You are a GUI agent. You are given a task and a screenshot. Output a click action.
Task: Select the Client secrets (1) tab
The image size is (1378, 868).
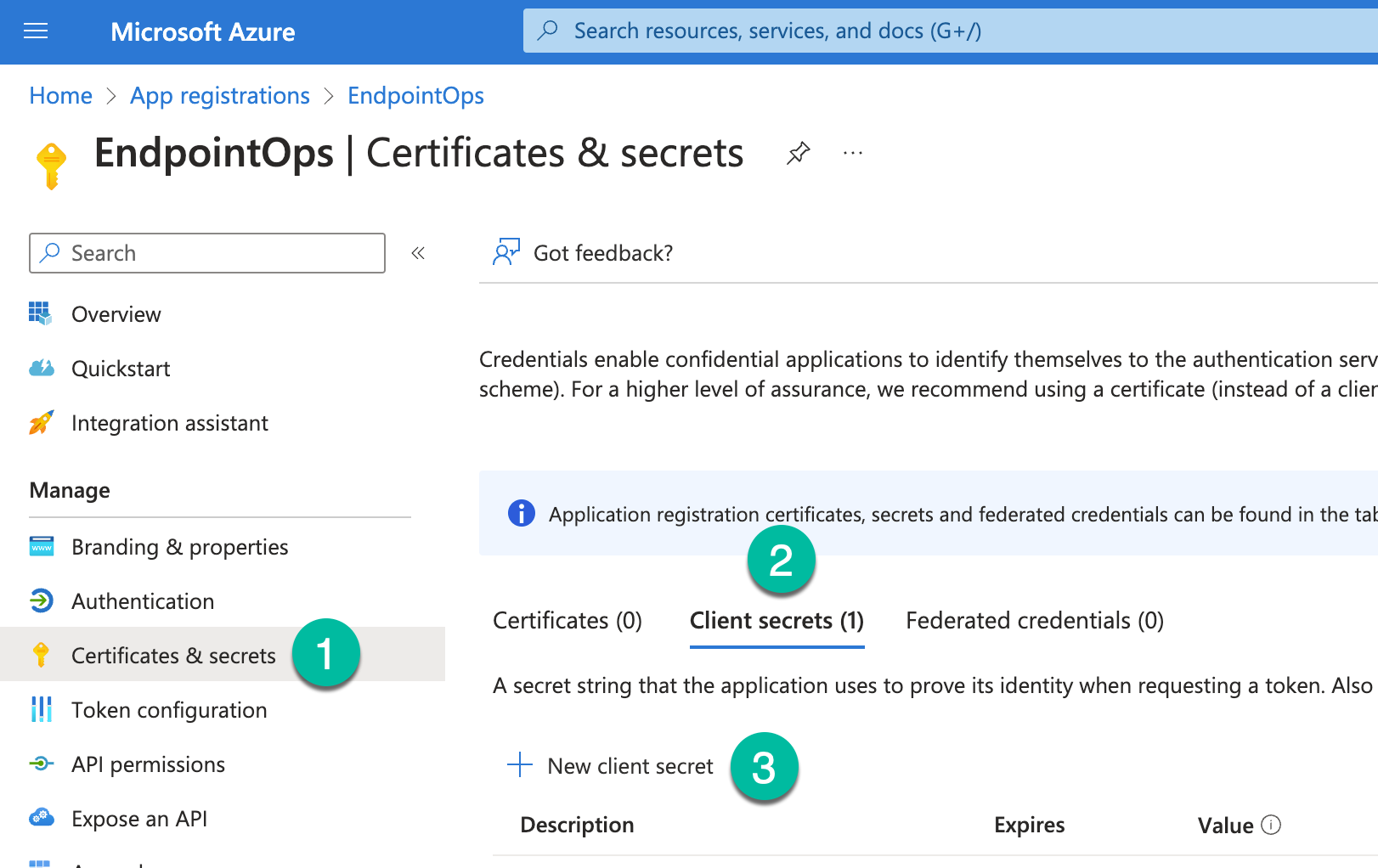click(777, 621)
